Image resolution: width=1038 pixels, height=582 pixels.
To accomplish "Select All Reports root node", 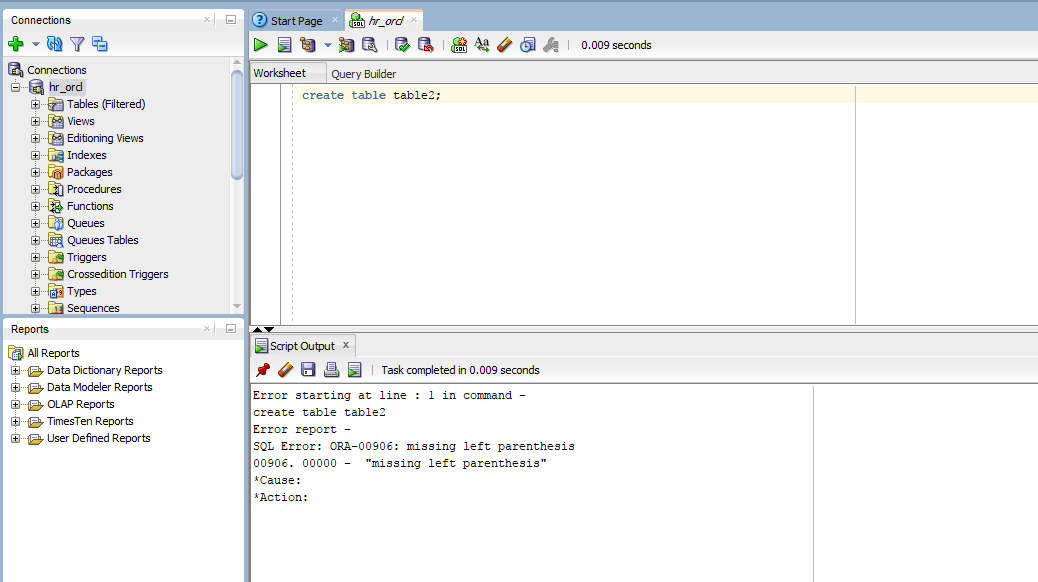I will click(53, 353).
